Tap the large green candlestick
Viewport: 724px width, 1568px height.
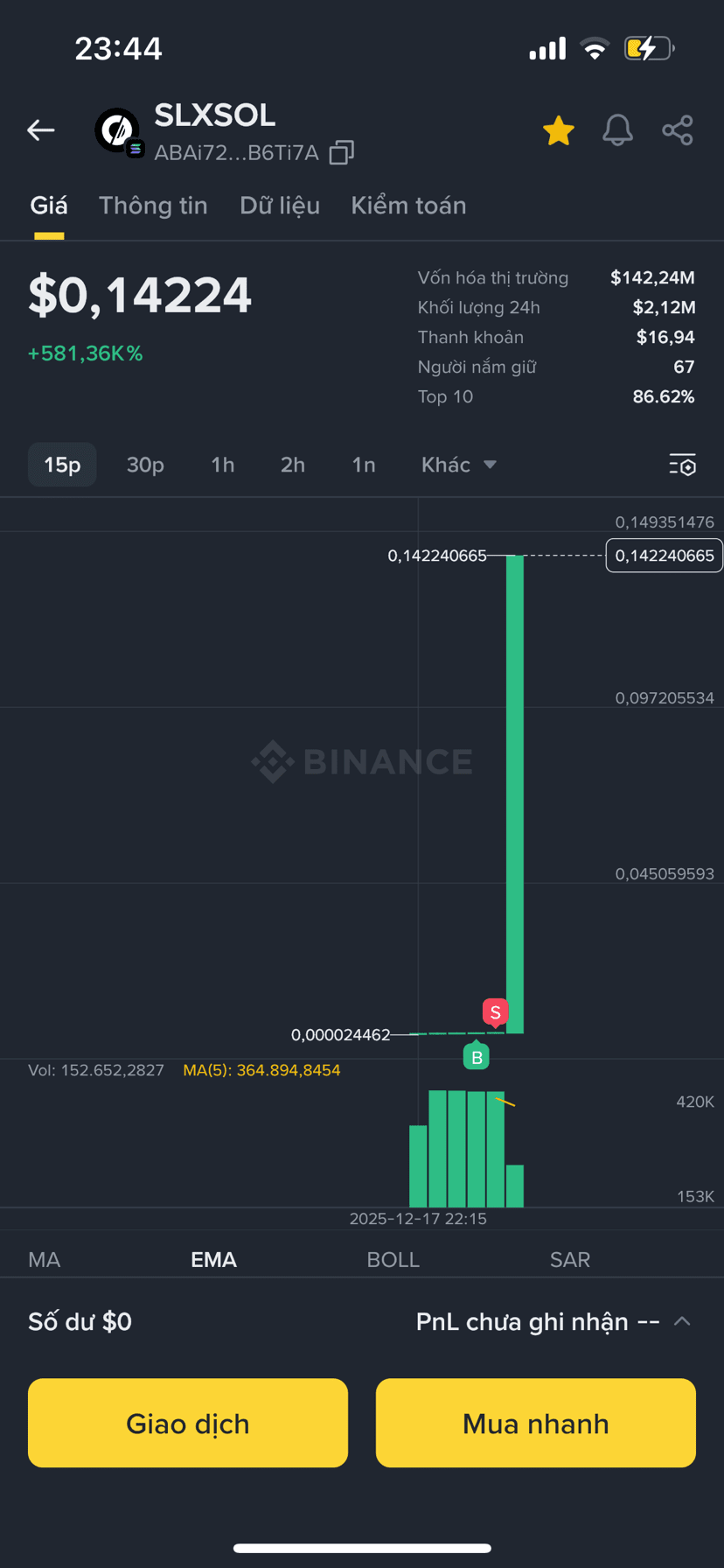click(515, 794)
